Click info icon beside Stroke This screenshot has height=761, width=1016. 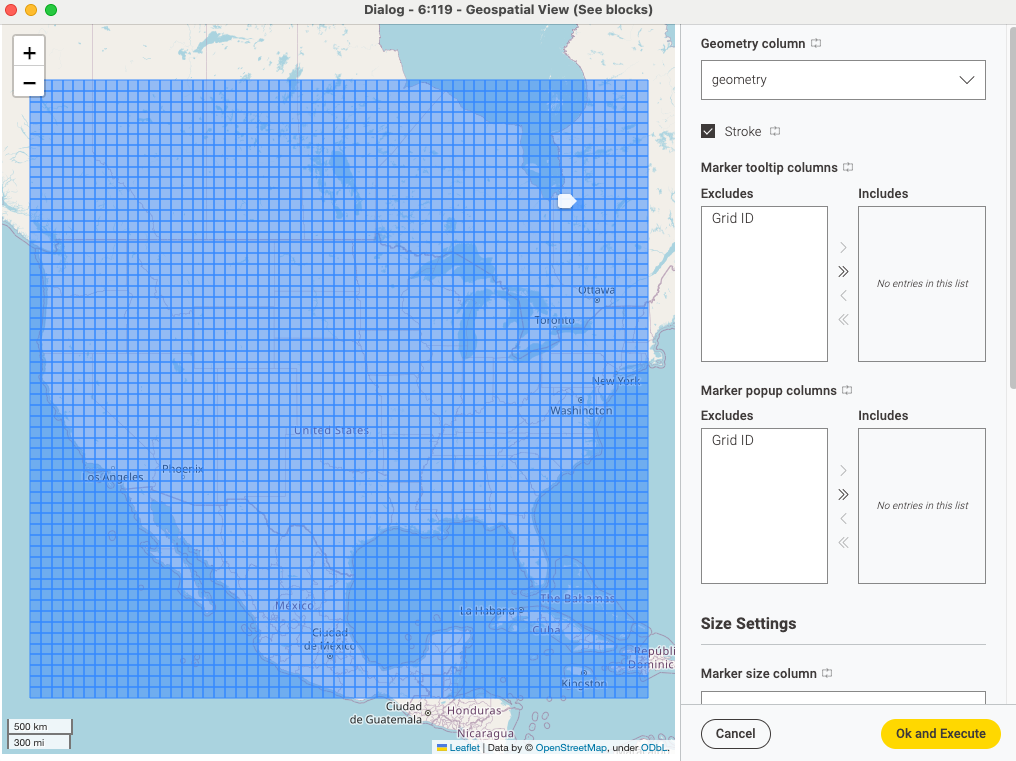coord(775,132)
